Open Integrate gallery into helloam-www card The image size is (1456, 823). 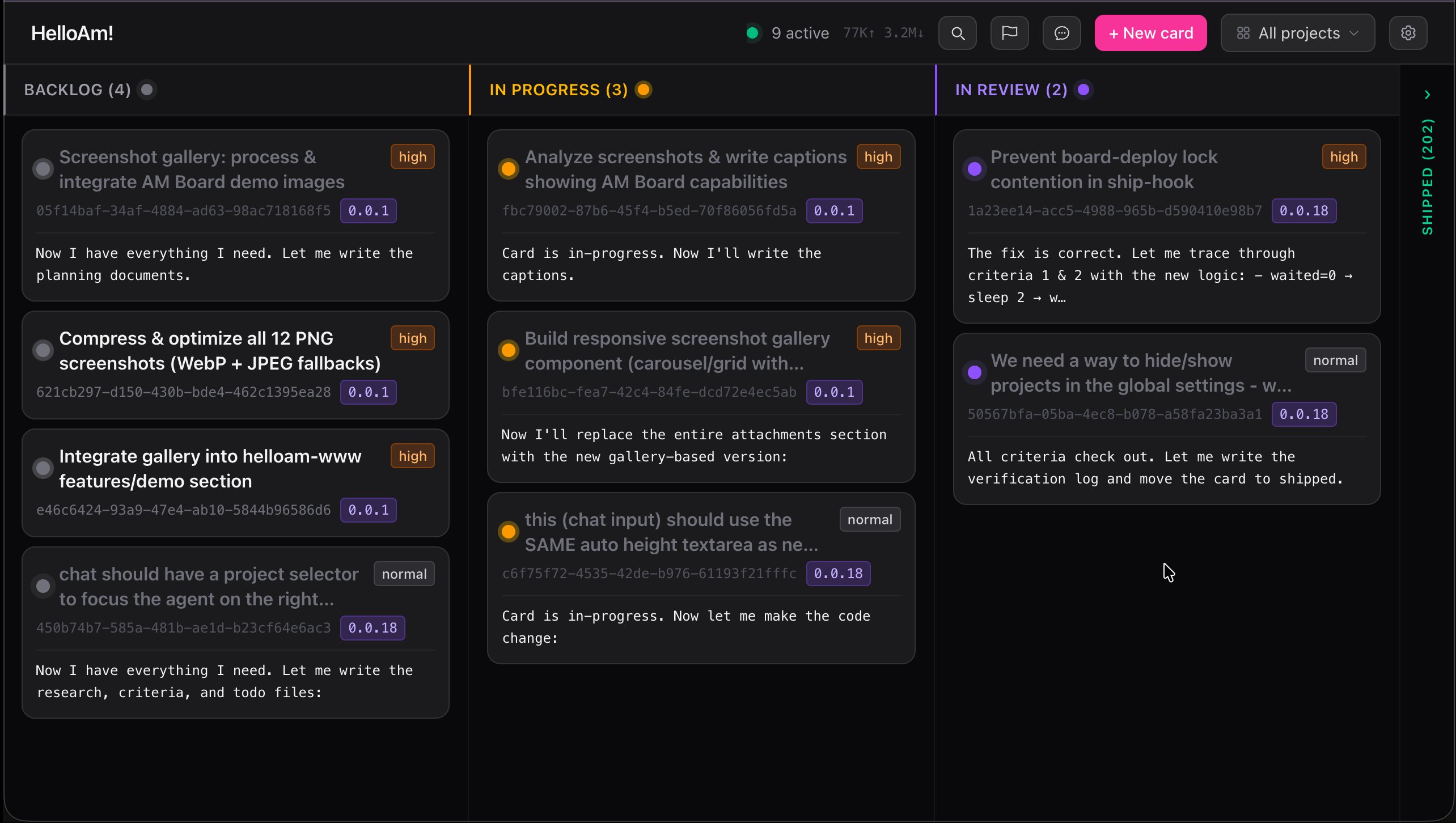[x=210, y=468]
